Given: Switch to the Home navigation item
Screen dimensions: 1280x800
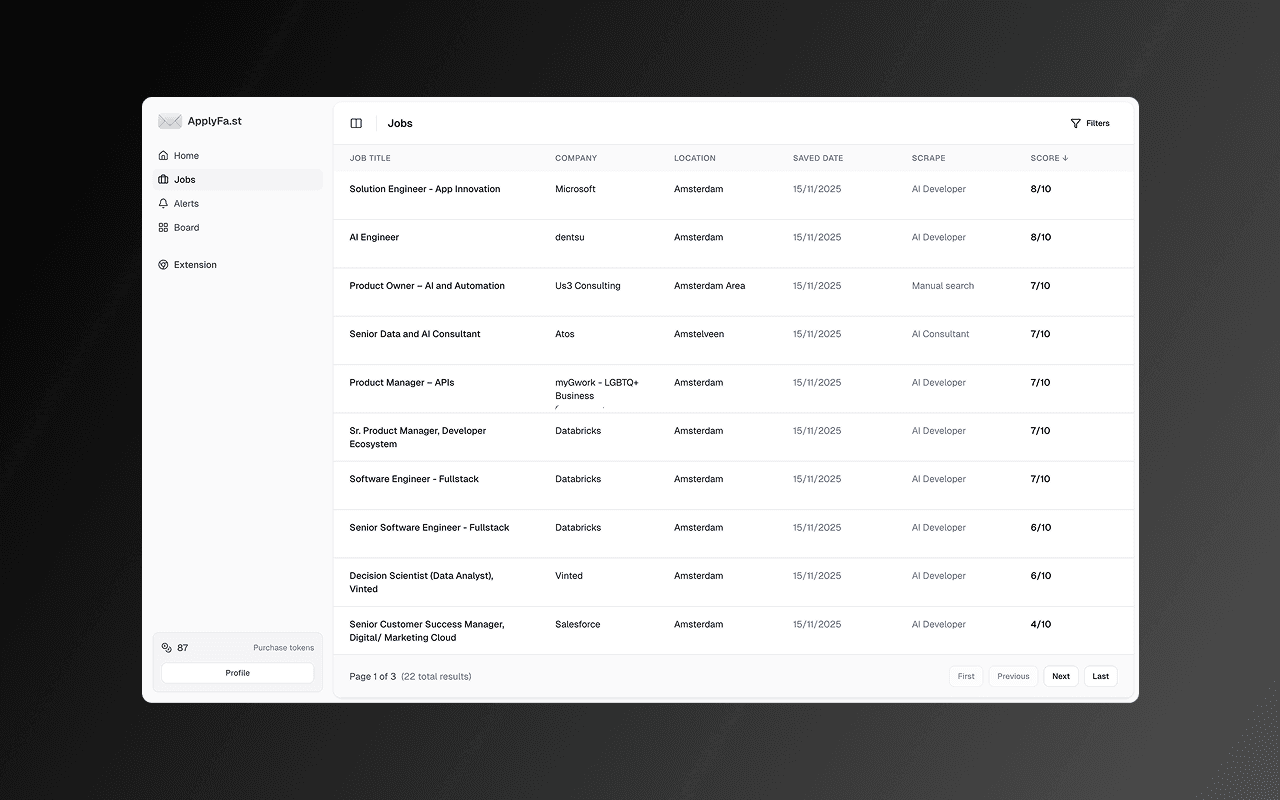Looking at the screenshot, I should point(184,155).
